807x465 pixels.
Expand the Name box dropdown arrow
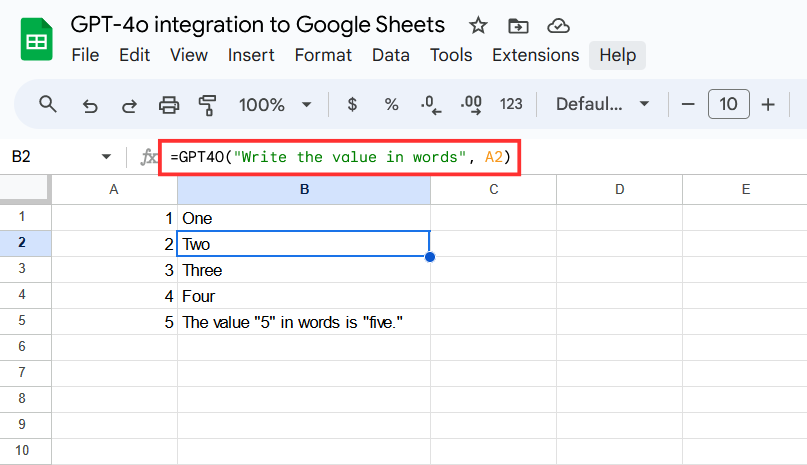pos(106,157)
